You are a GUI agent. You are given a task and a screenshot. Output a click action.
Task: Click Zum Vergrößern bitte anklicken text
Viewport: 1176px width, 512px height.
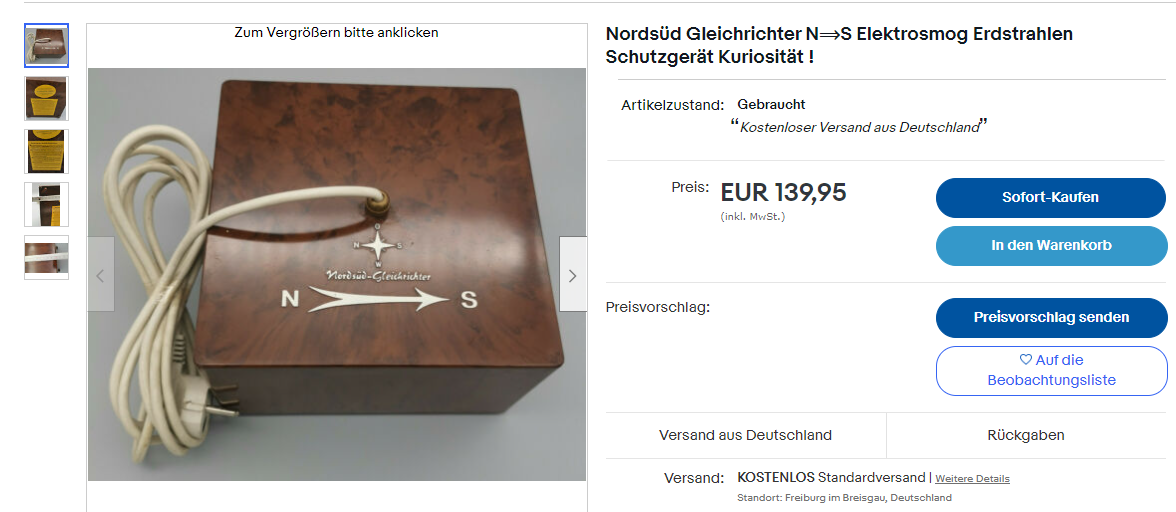(336, 33)
